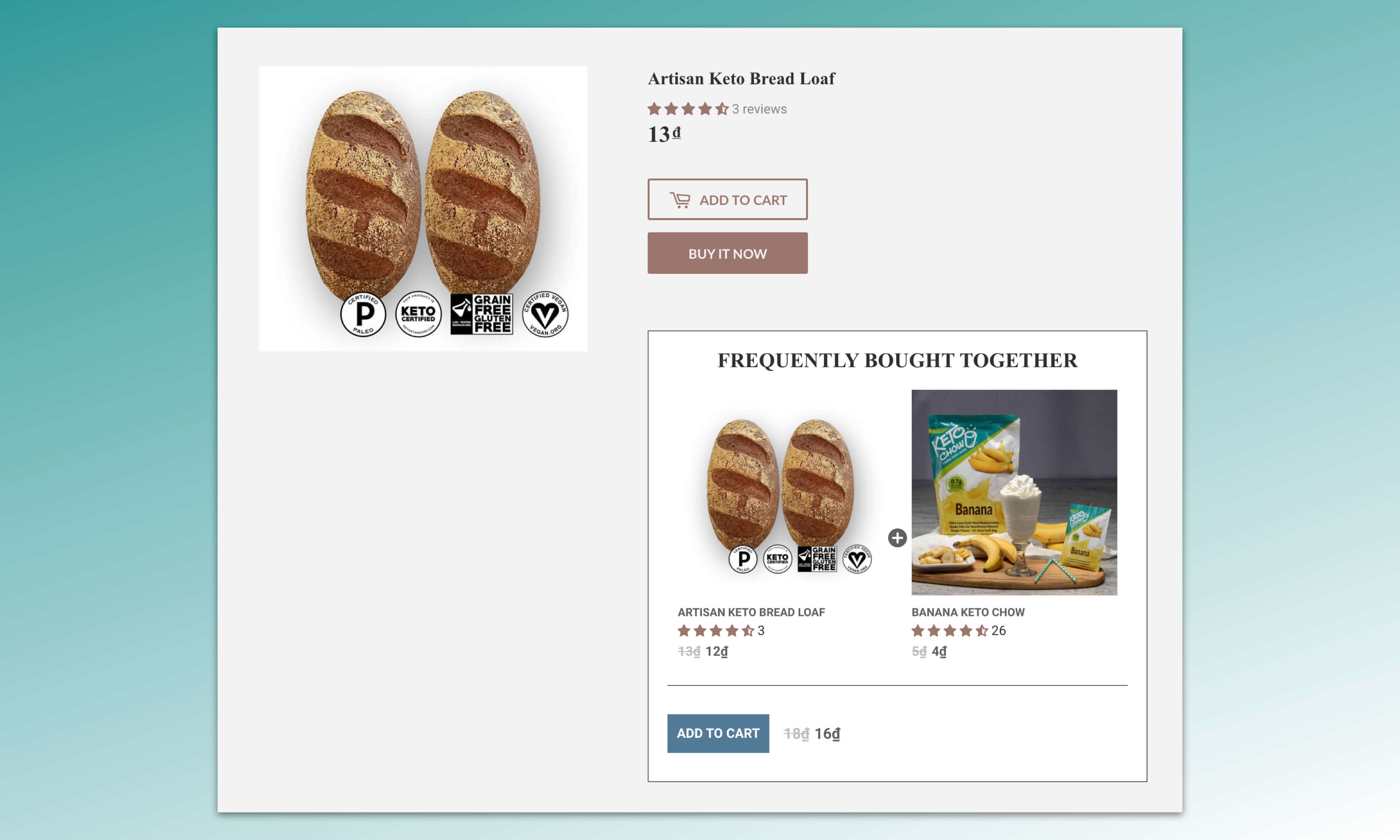
Task: Click the Certified Paleo badge on main image
Action: tap(363, 315)
